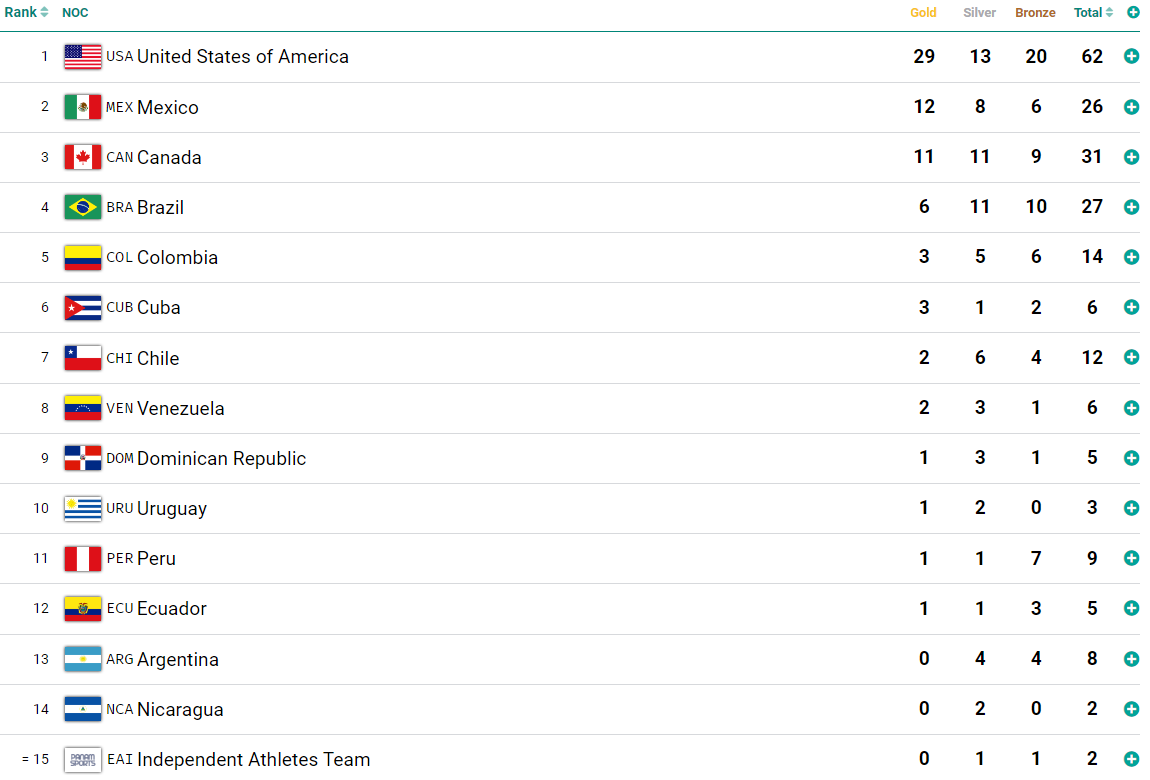Click the Brazil flag icon
The height and width of the screenshot is (780, 1150).
click(83, 207)
